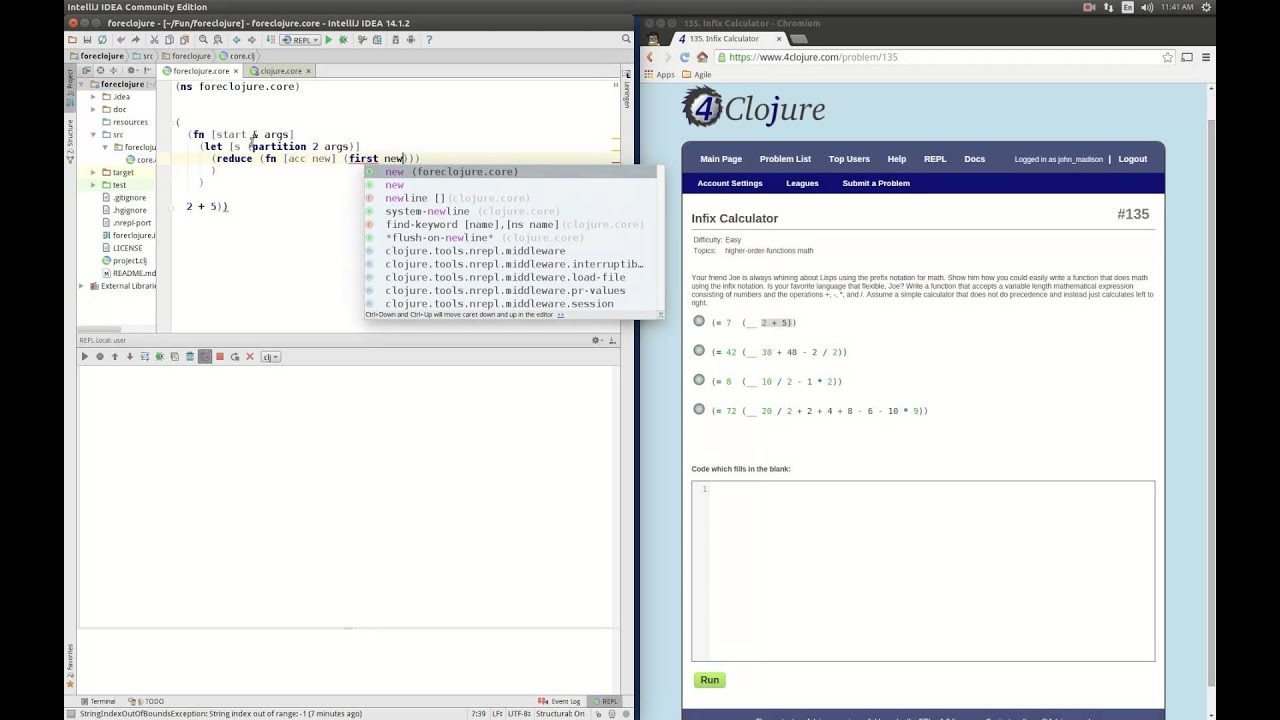Screen dimensions: 1280x720
Task: Click the Chromium address bar URL
Action: point(813,57)
